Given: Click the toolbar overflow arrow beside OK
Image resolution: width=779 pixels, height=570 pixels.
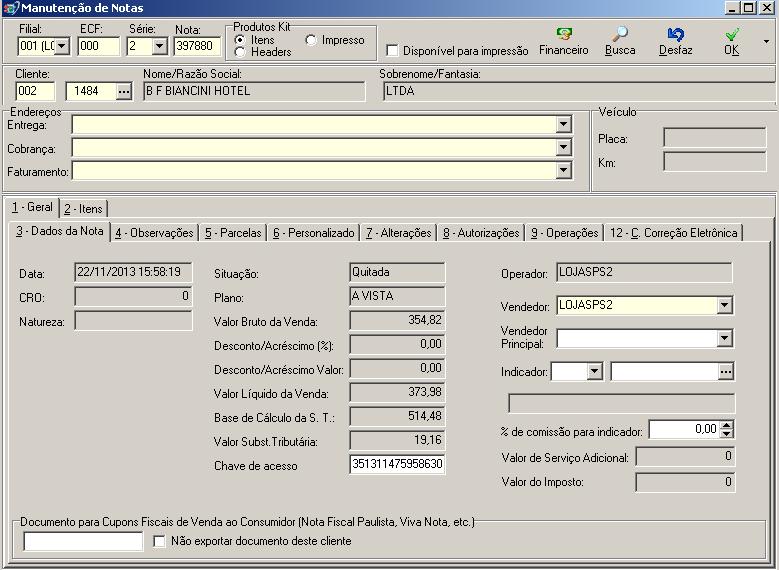Looking at the screenshot, I should 766,42.
